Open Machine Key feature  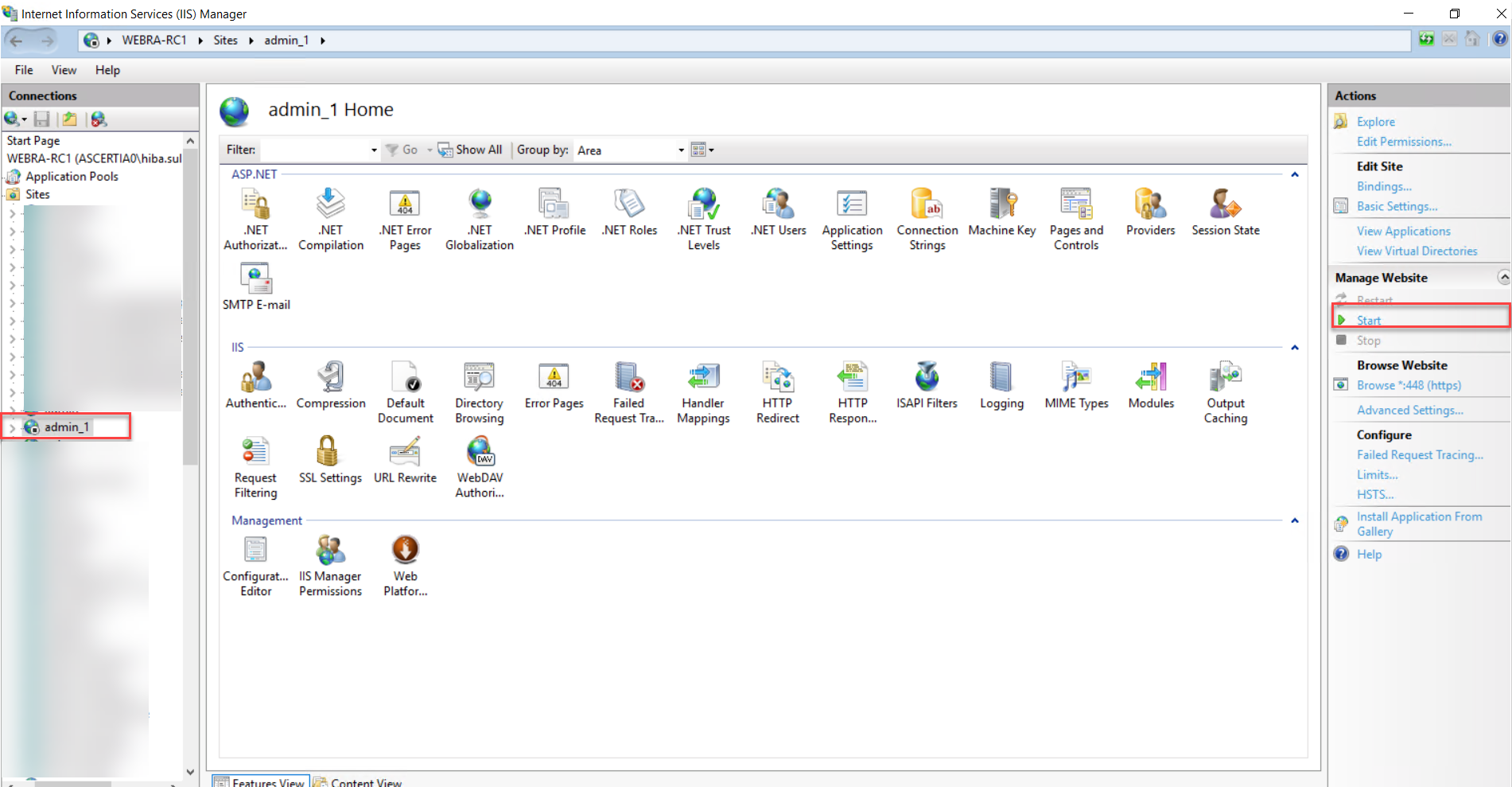[1002, 212]
